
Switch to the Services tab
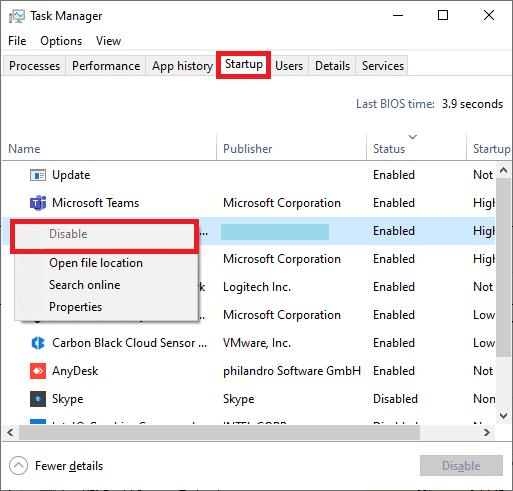point(383,66)
